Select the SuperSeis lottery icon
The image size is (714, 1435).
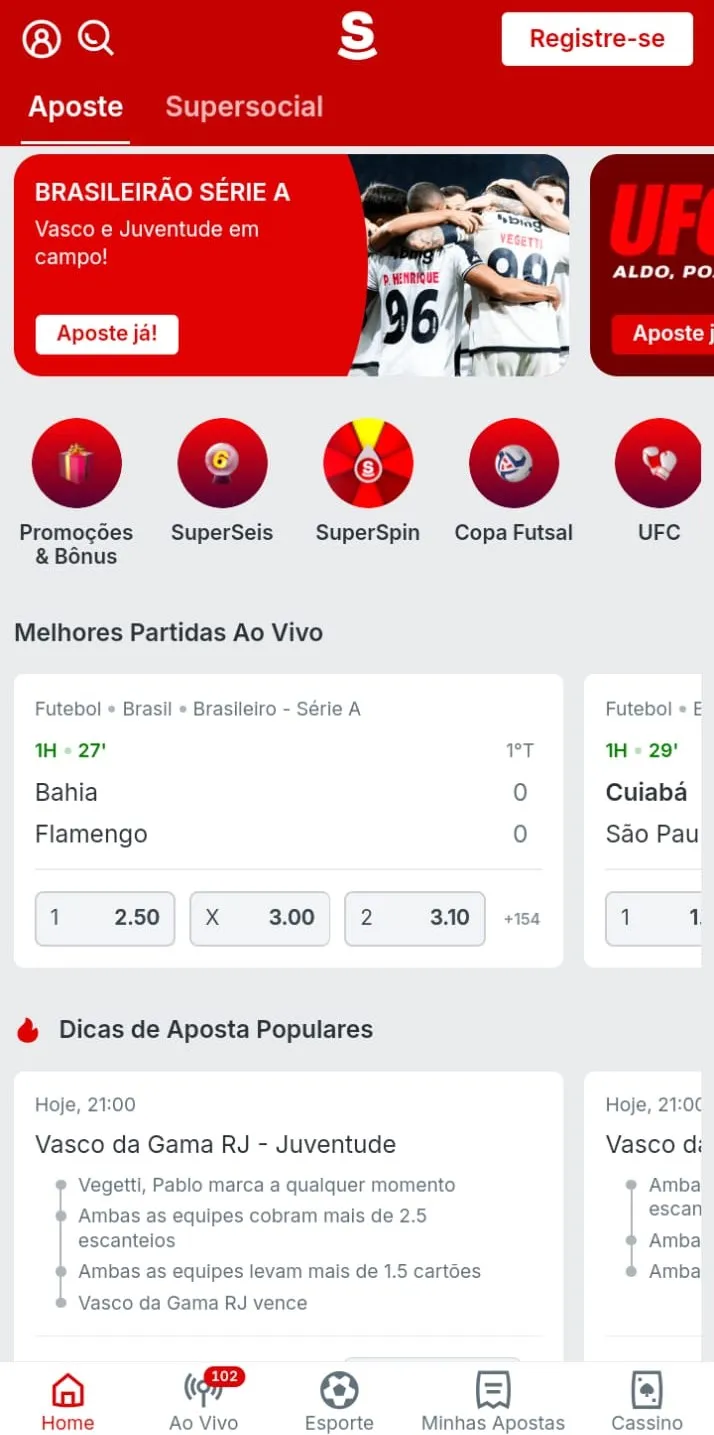(x=222, y=462)
